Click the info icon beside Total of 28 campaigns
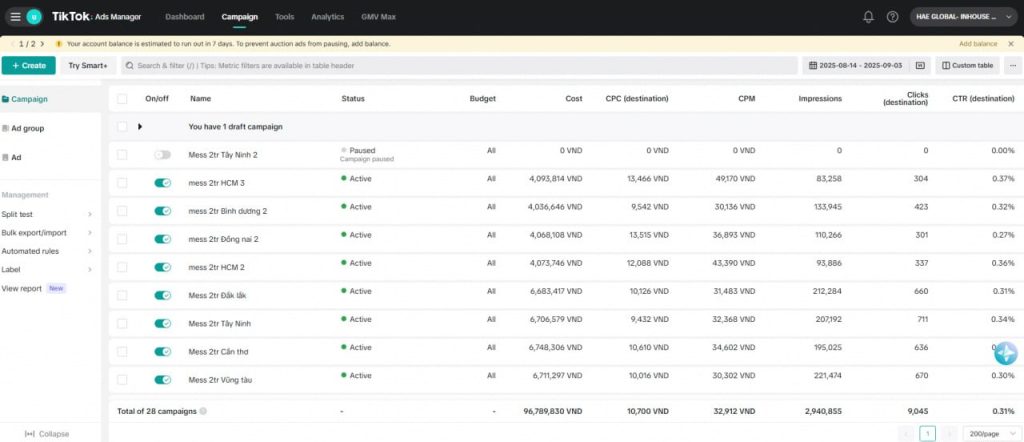1024x442 pixels. click(x=203, y=411)
